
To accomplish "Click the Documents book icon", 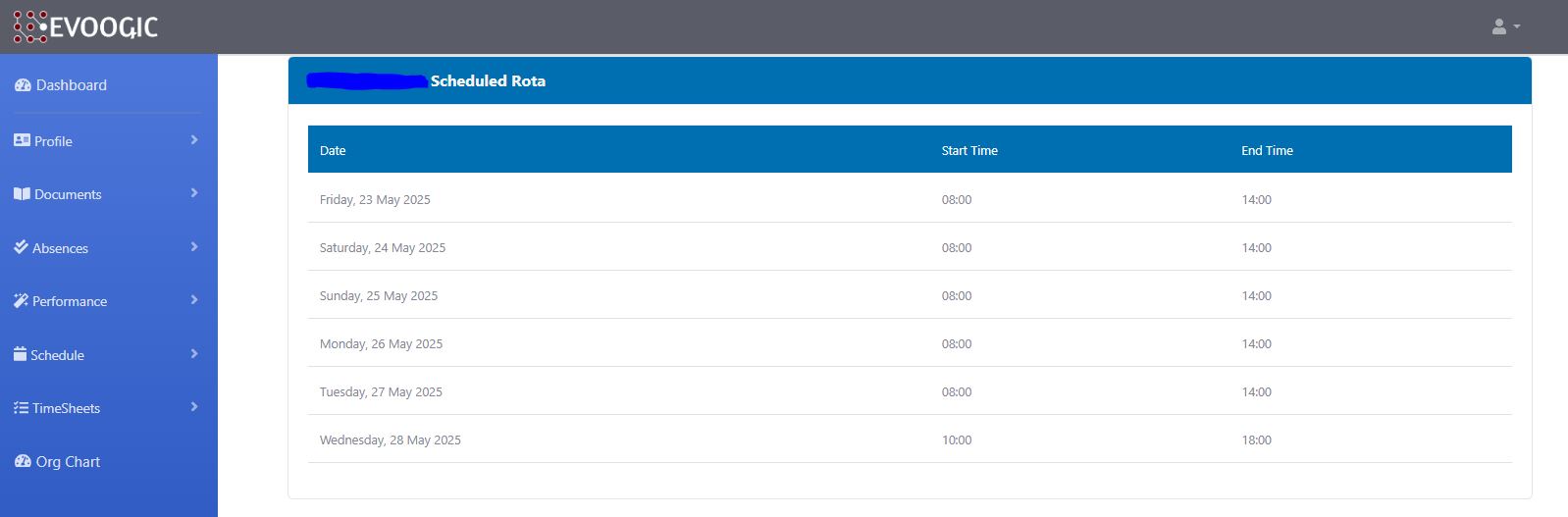I will 22,193.
